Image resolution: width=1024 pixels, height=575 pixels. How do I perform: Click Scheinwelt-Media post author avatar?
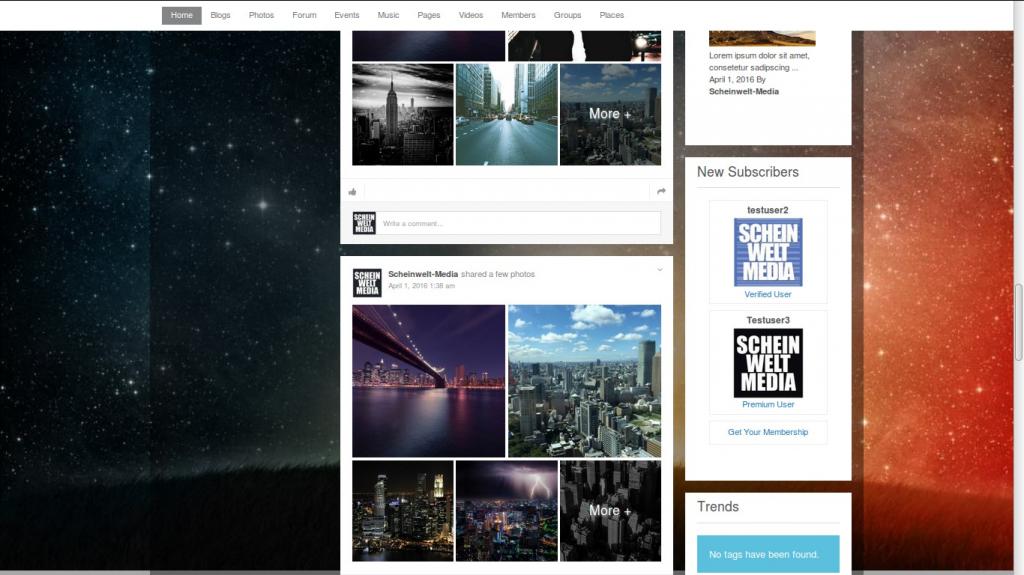(367, 283)
